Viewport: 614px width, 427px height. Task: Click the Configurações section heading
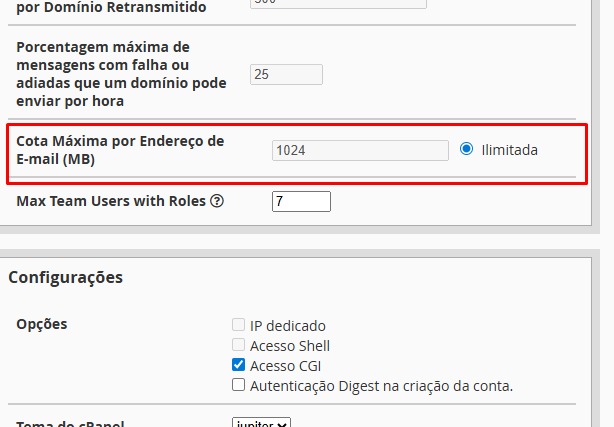[66, 277]
